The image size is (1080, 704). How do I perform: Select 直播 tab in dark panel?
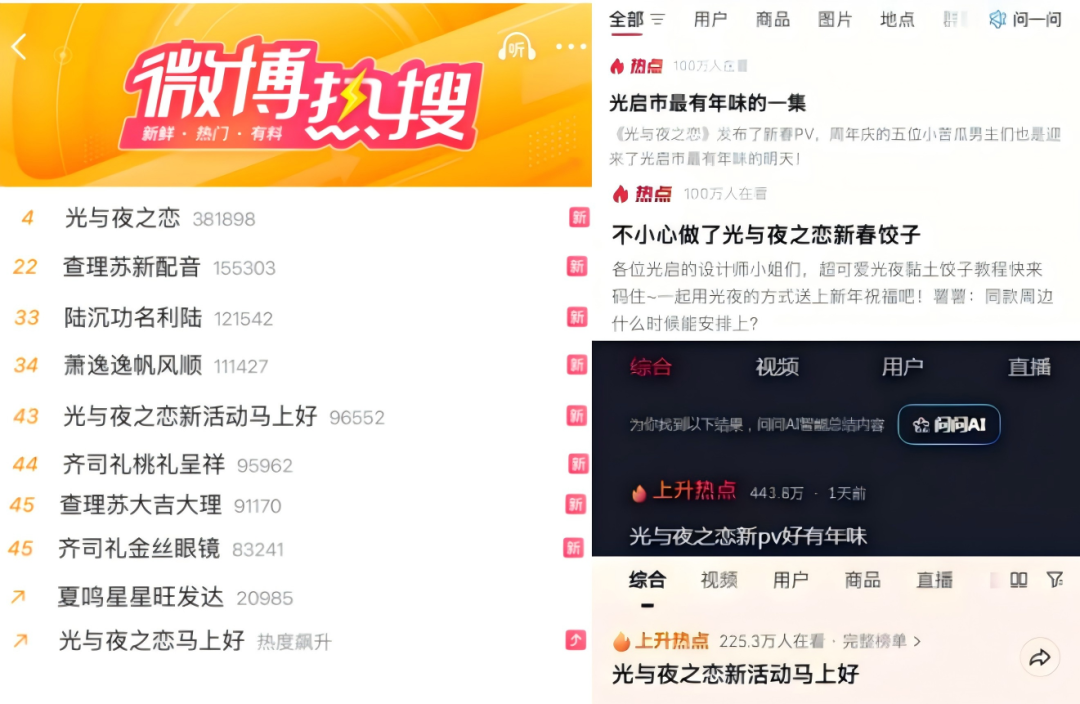pyautogui.click(x=1030, y=367)
